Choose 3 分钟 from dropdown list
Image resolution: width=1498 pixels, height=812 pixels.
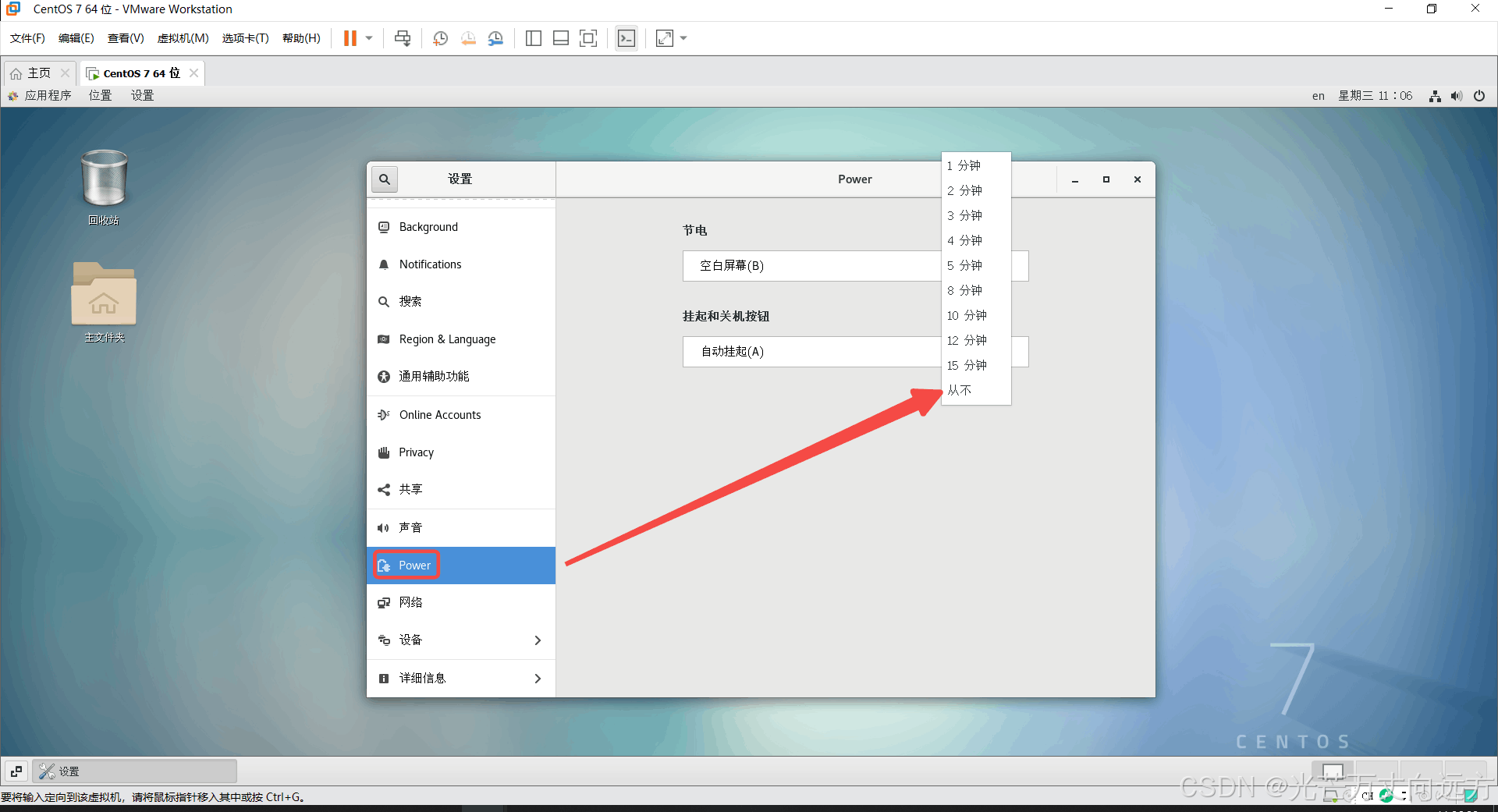[976, 215]
